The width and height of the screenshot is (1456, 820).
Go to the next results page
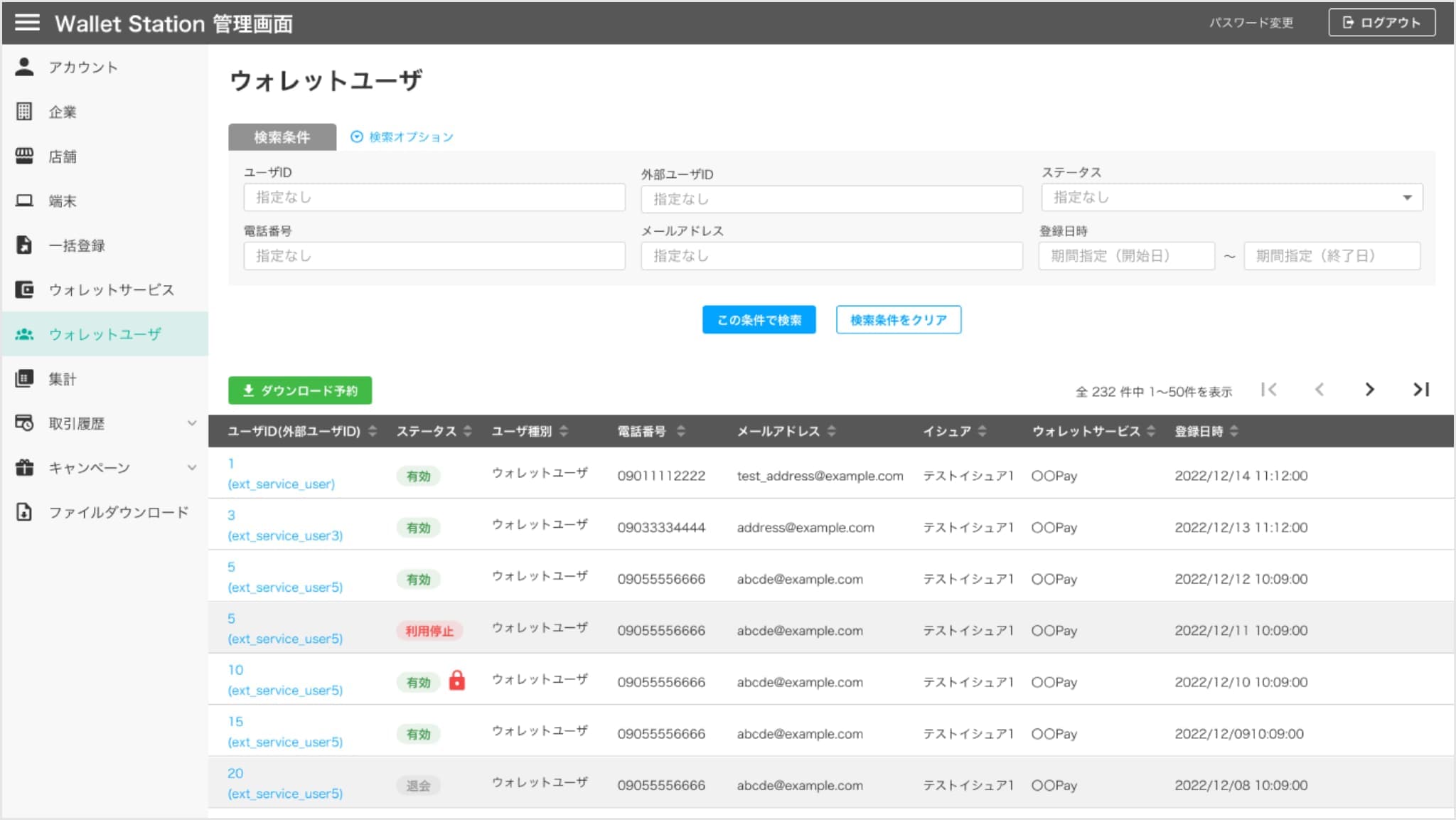tap(1369, 390)
